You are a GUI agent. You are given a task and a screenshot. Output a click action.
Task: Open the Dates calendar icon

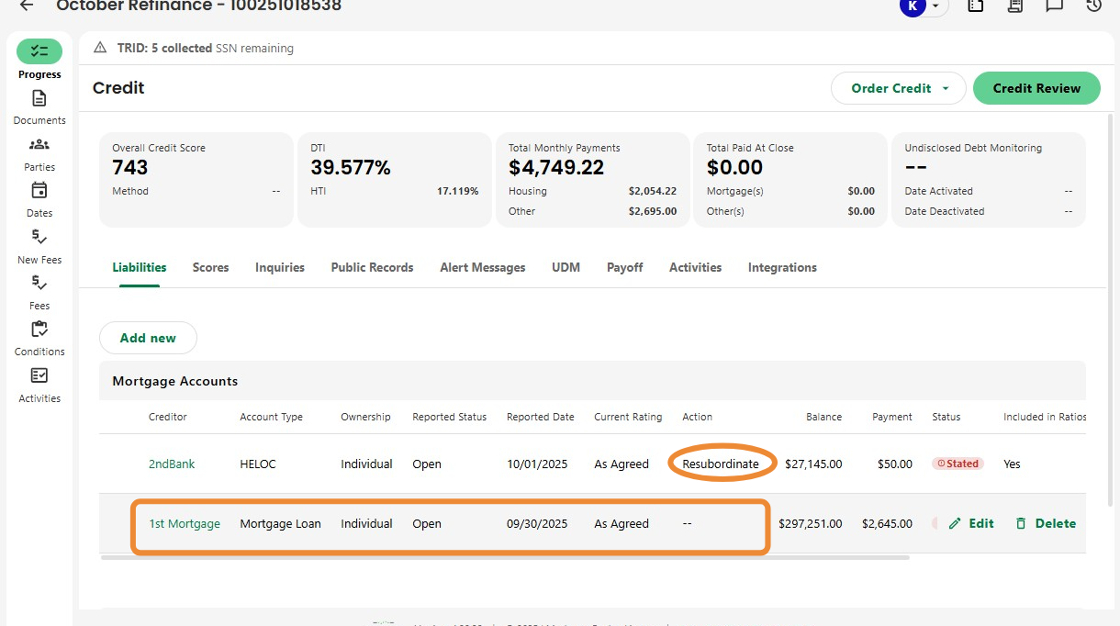pos(39,191)
